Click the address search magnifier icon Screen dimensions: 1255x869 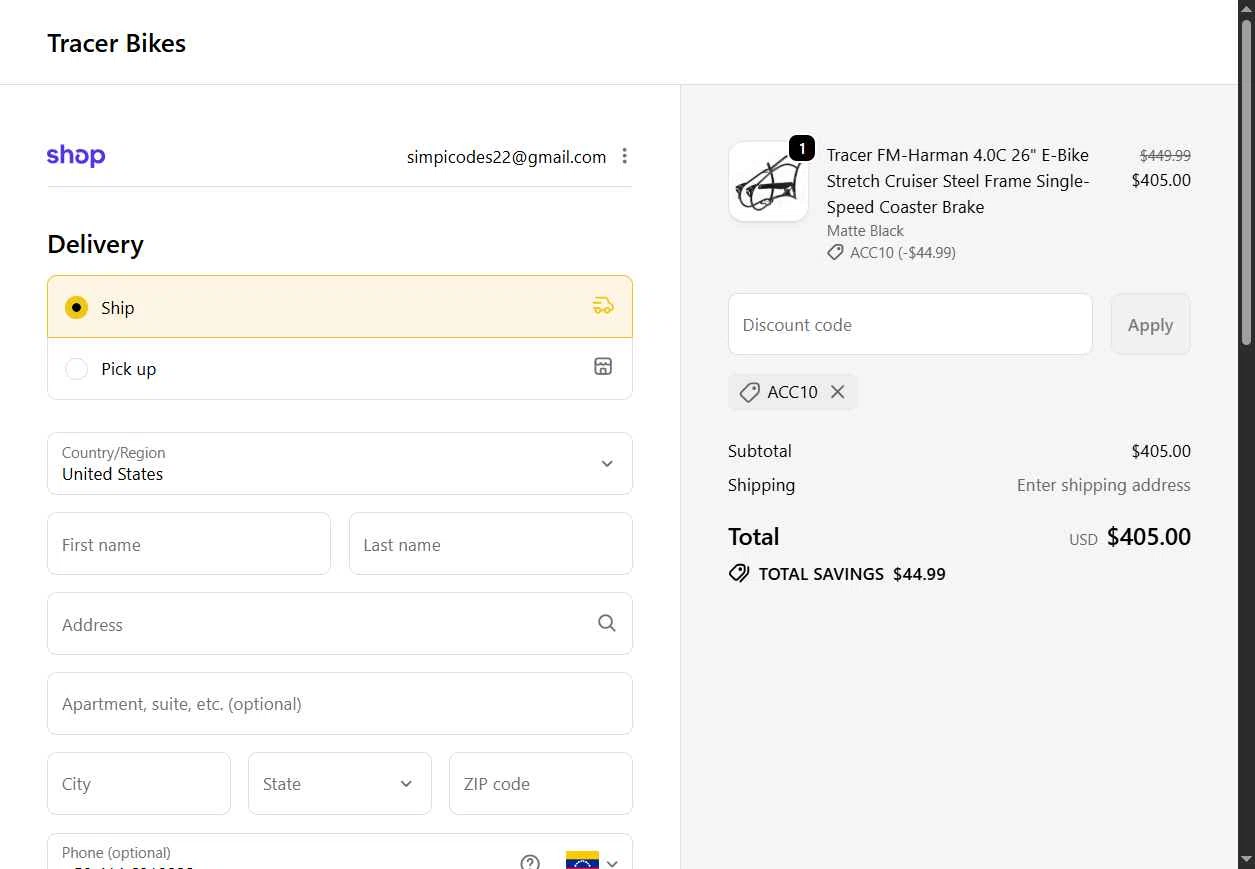click(607, 623)
